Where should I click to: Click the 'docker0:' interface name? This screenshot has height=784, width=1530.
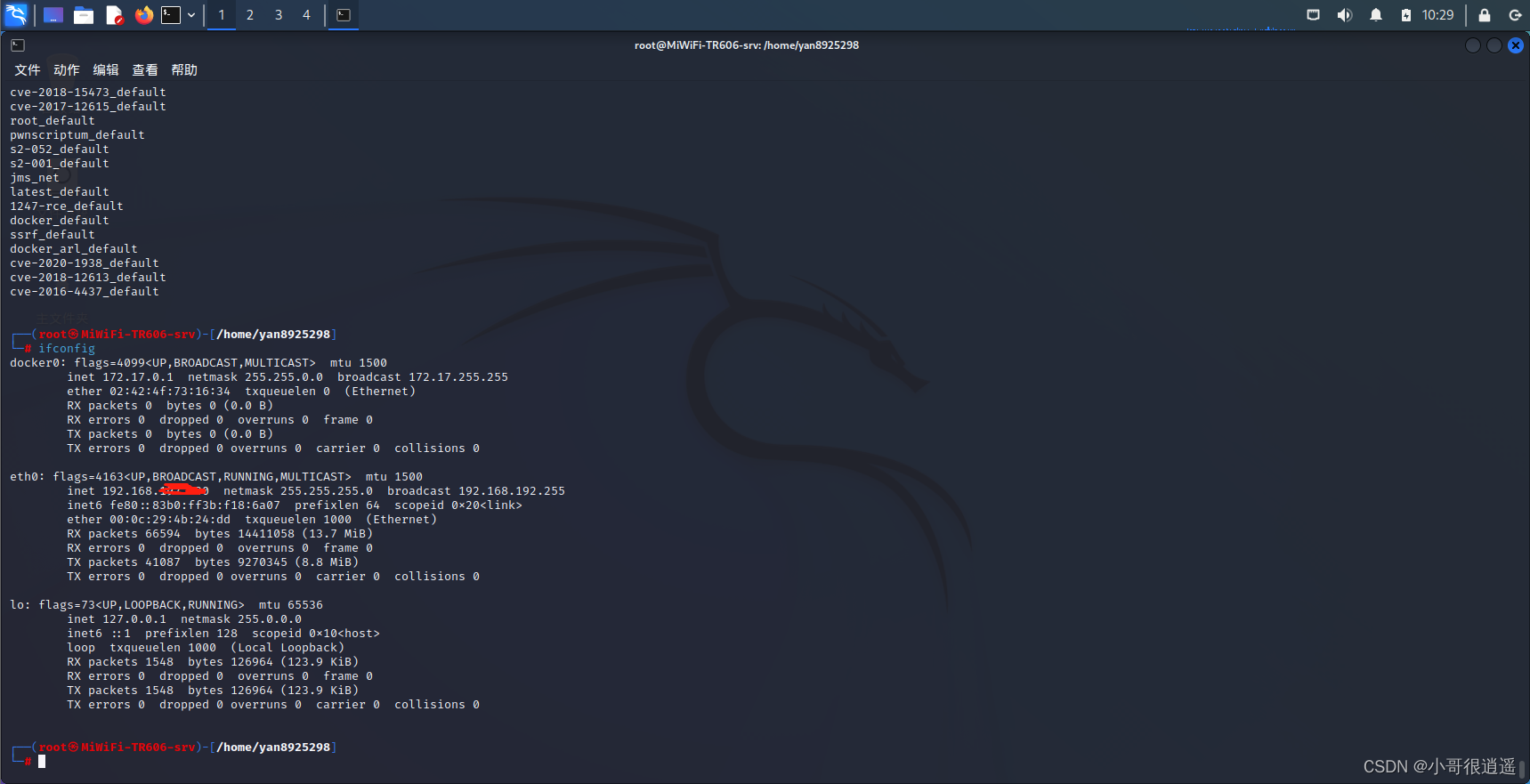click(38, 363)
